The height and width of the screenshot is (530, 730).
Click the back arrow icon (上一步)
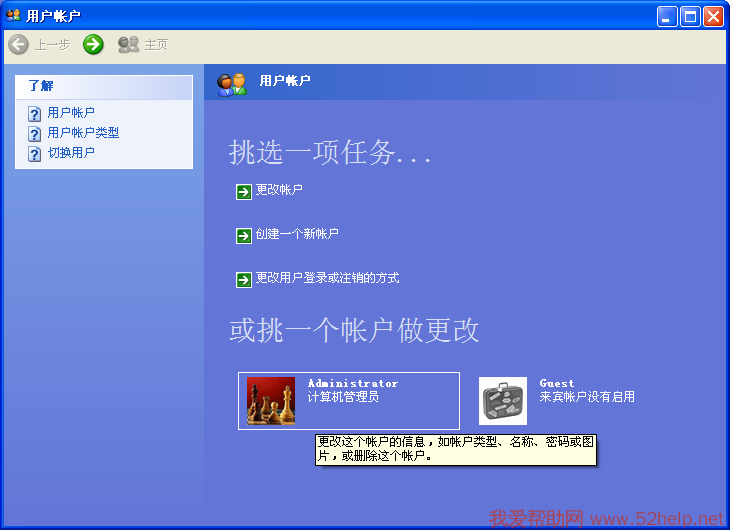(x=18, y=44)
